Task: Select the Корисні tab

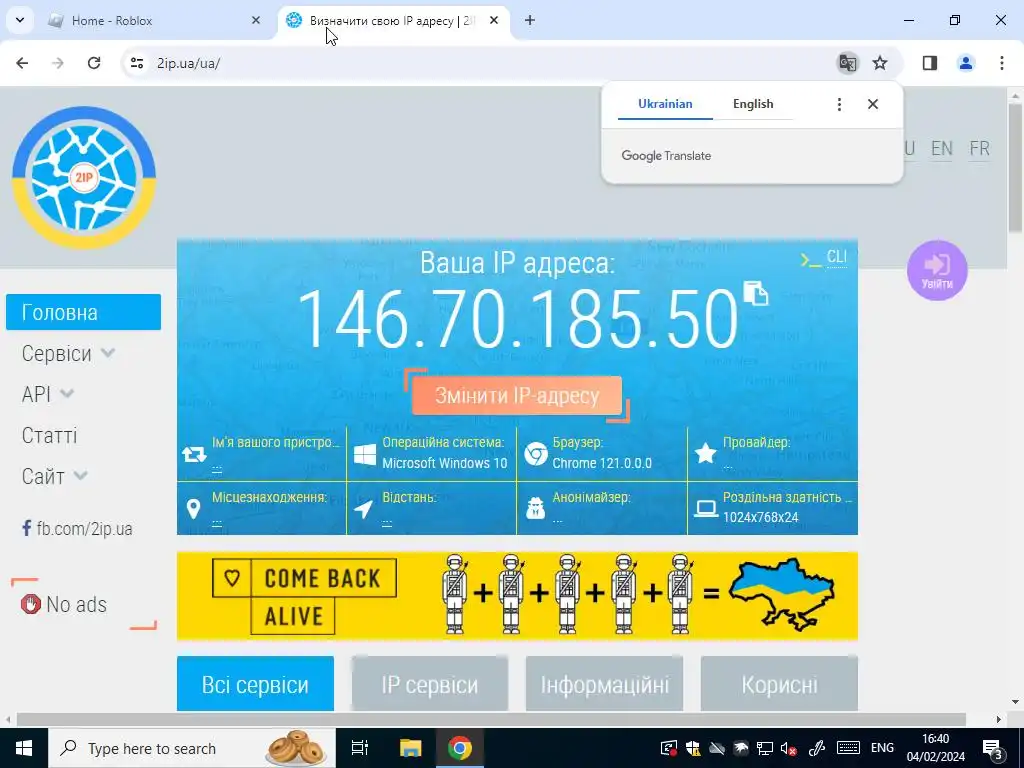Action: [x=779, y=684]
